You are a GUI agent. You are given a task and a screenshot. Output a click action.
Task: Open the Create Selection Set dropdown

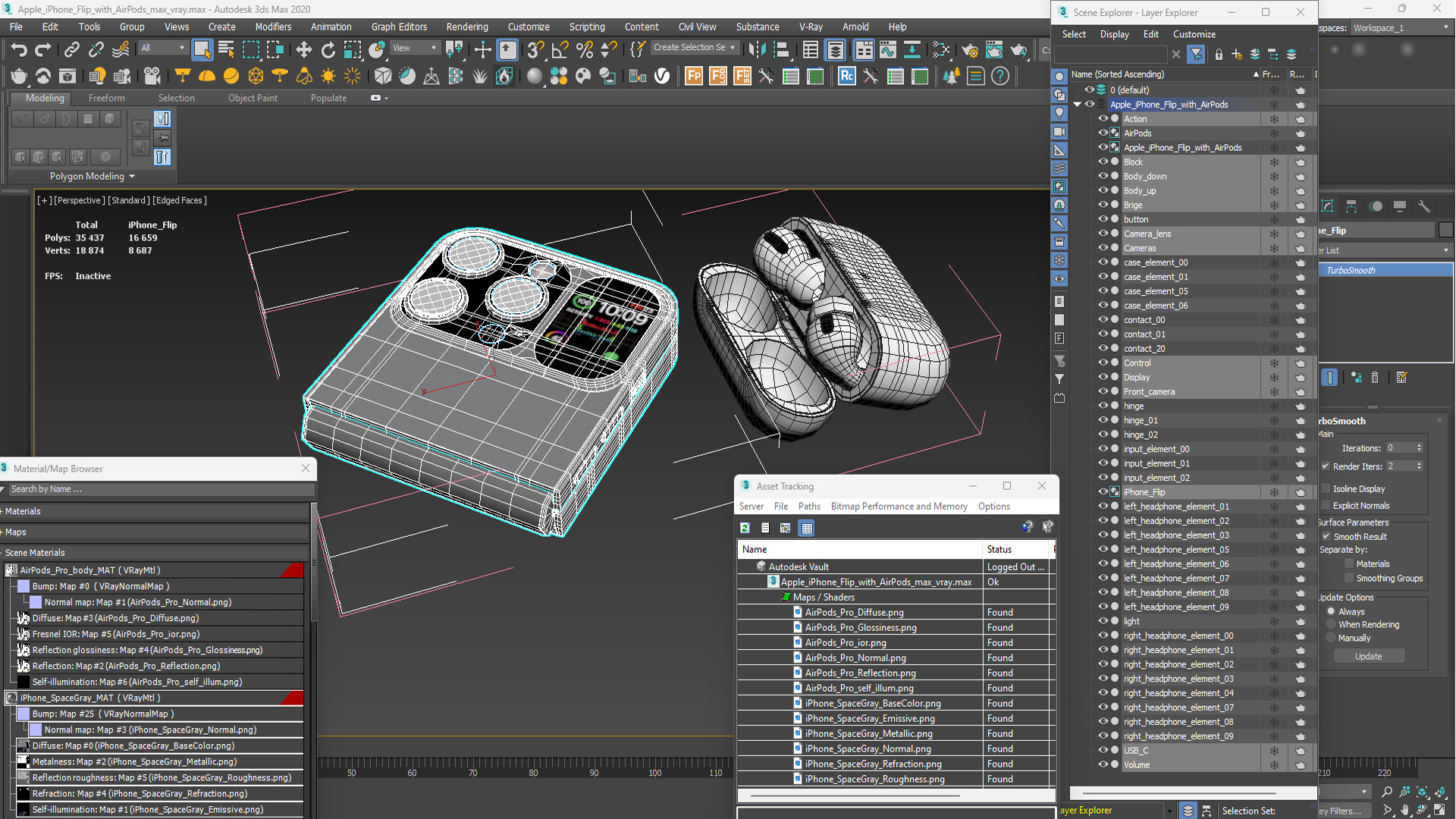[x=694, y=47]
